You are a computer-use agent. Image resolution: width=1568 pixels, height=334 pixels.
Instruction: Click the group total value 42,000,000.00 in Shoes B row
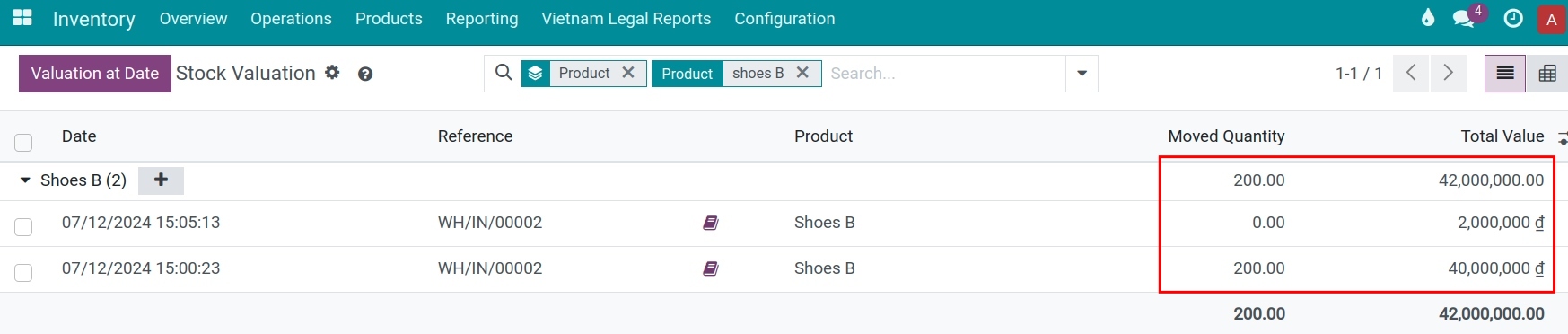pyautogui.click(x=1492, y=180)
